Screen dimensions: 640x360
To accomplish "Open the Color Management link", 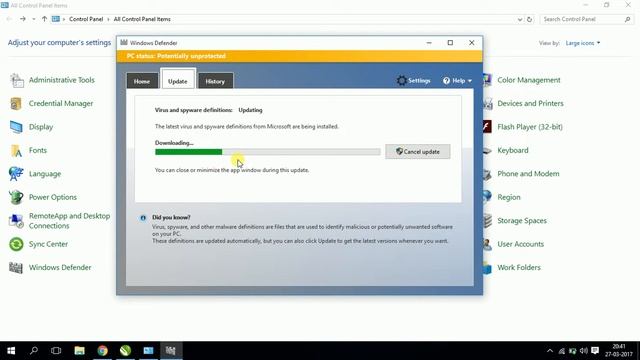I will (529, 80).
